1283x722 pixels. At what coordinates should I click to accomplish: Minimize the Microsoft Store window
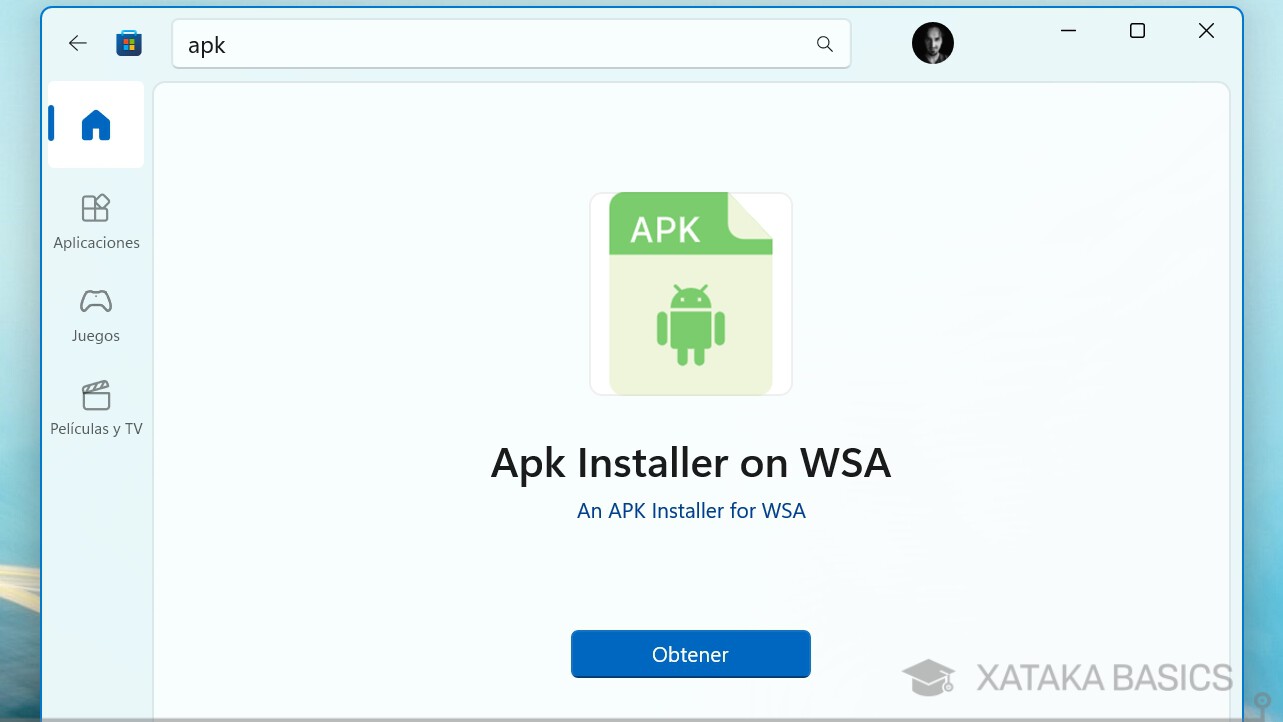[1068, 30]
